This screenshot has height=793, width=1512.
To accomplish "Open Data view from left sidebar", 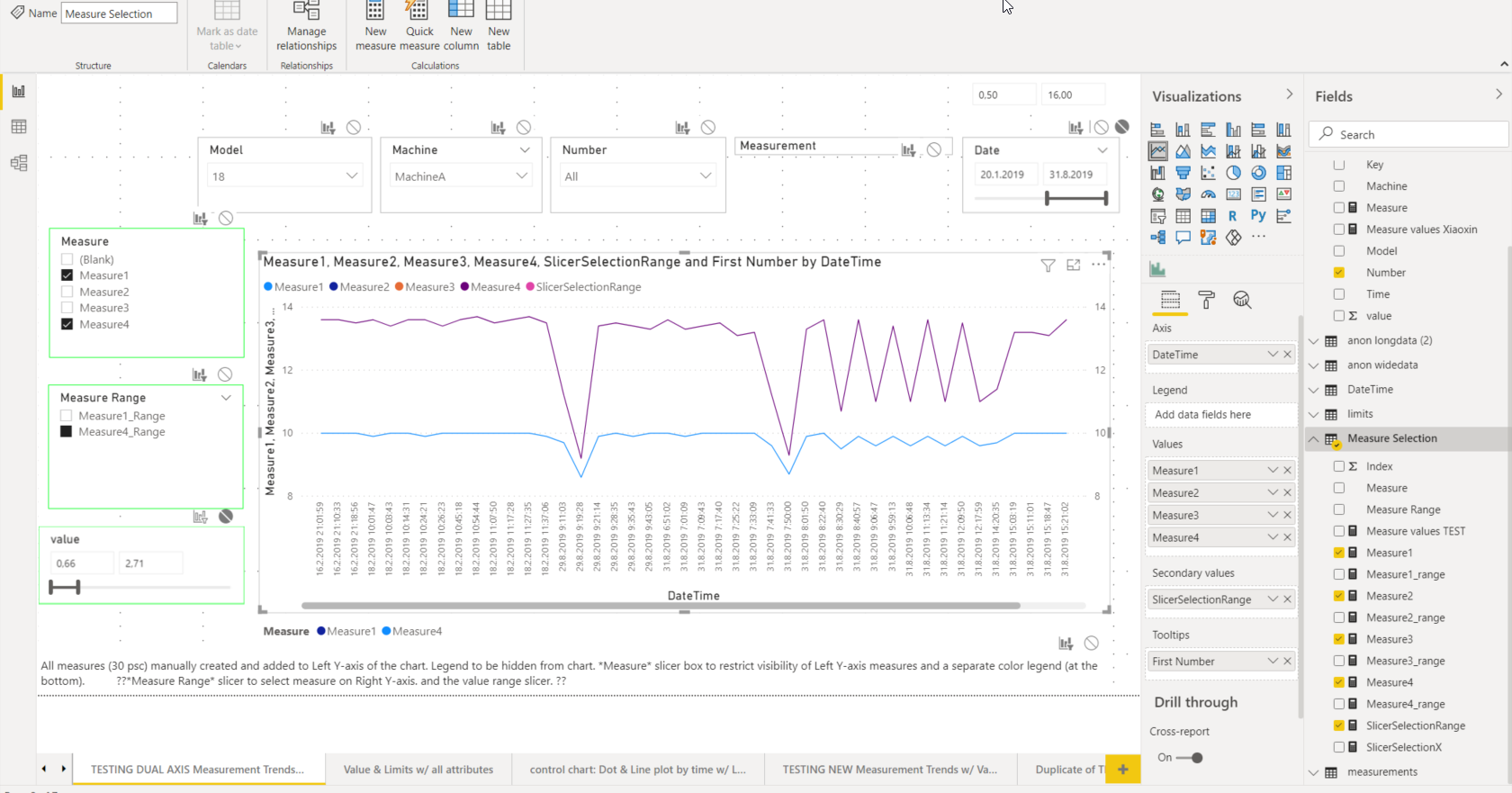I will [x=19, y=127].
